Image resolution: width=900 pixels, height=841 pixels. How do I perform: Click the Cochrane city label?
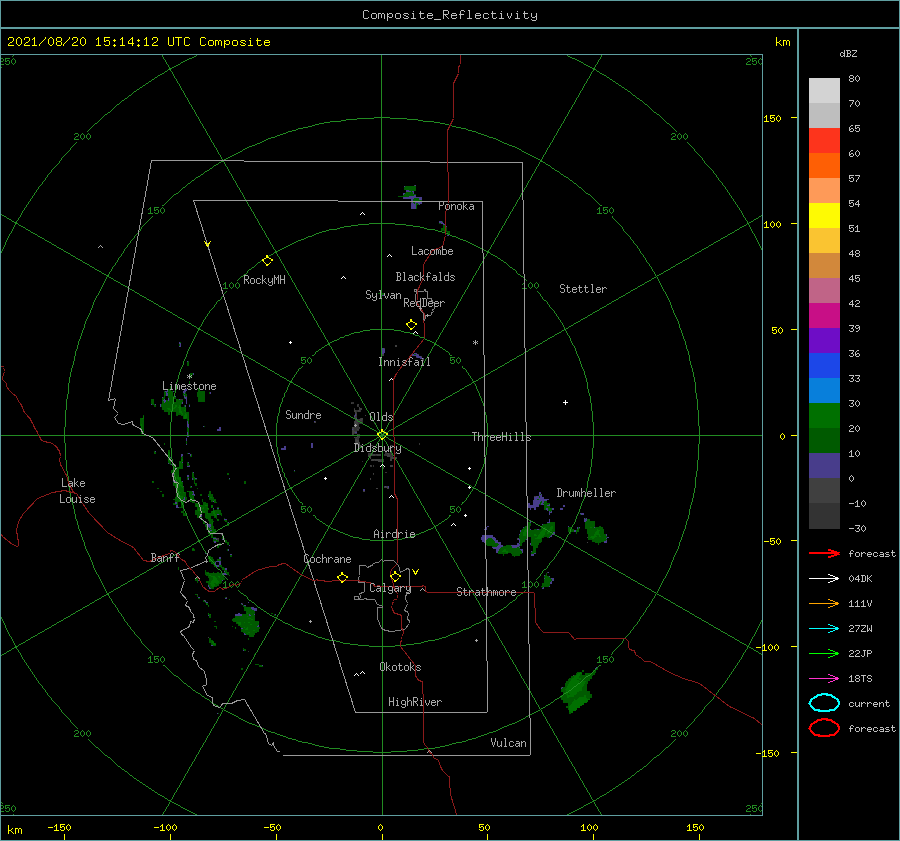click(x=327, y=559)
